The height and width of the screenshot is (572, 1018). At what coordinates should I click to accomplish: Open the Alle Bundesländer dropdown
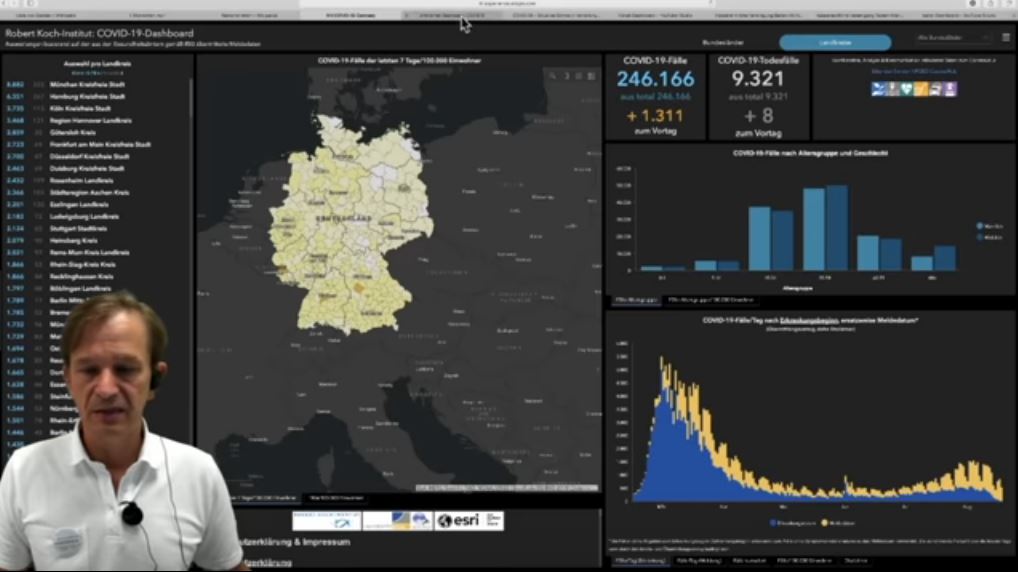coord(953,38)
